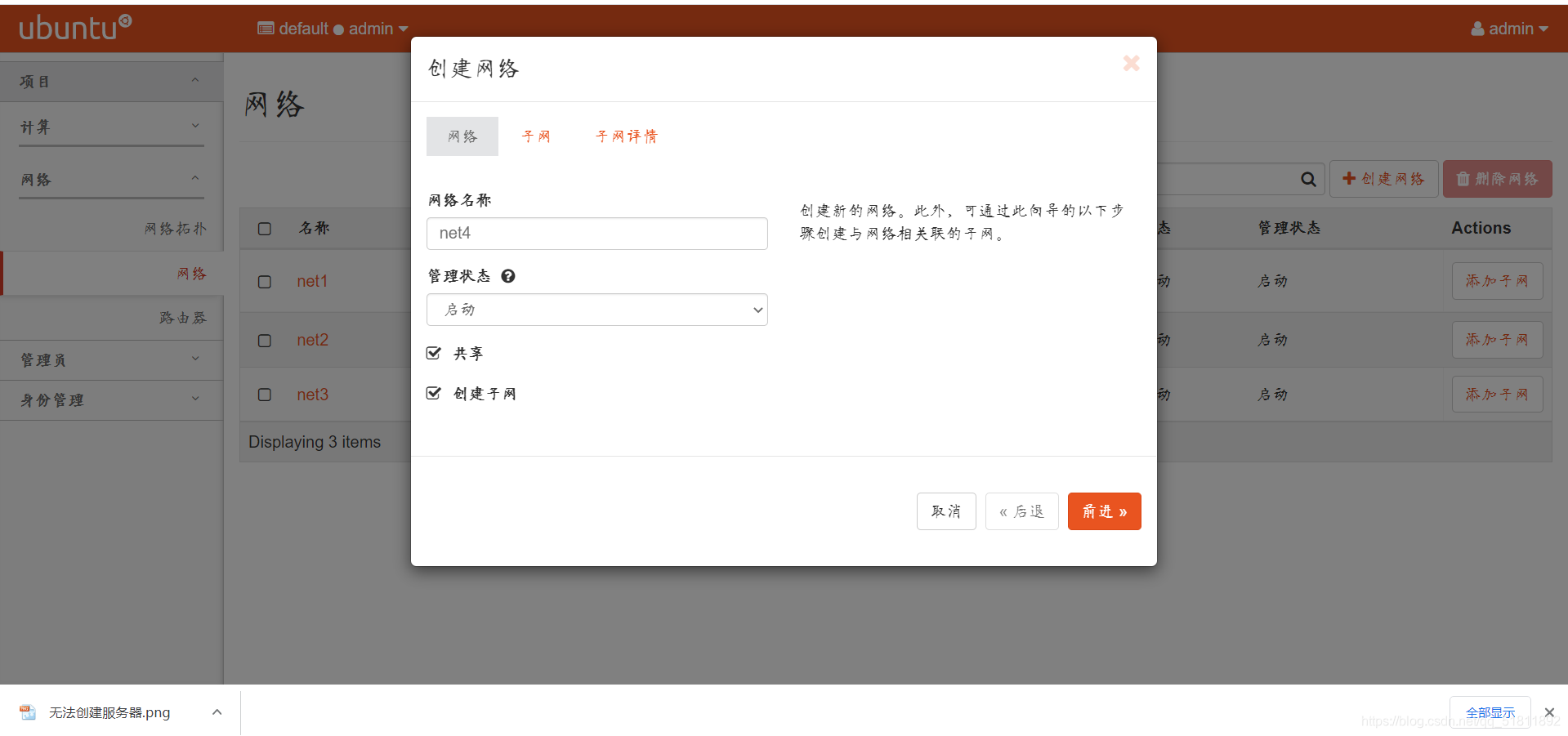Dismiss the Create Network dialog with X

coord(1131,63)
